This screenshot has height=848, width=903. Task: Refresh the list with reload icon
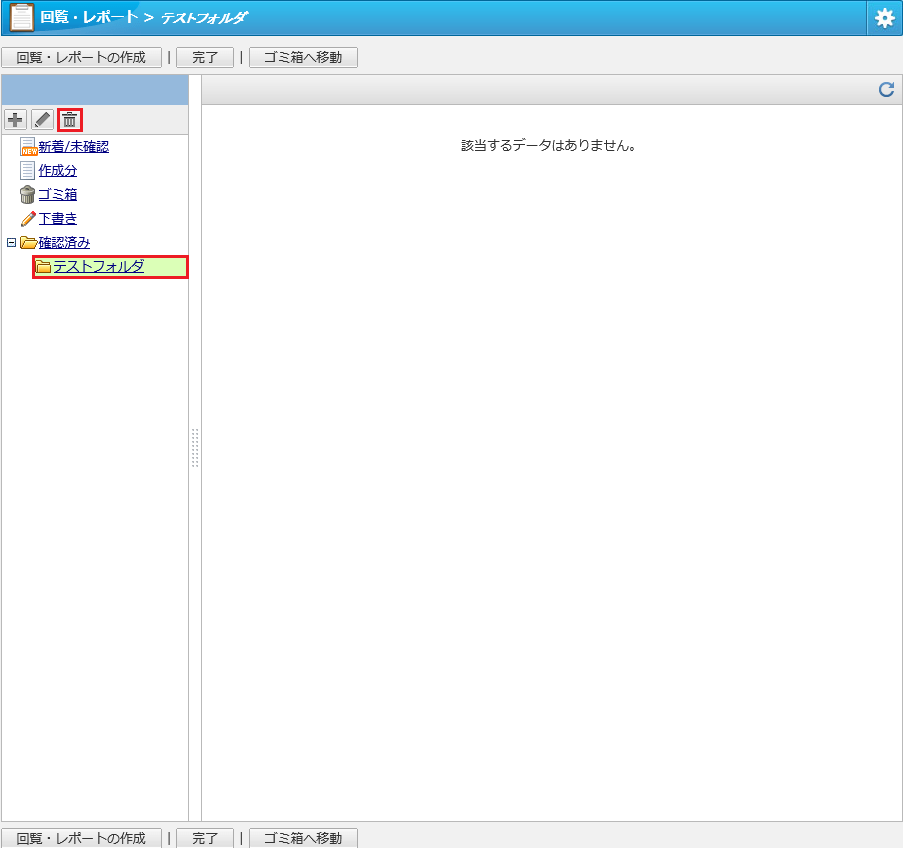pyautogui.click(x=886, y=90)
